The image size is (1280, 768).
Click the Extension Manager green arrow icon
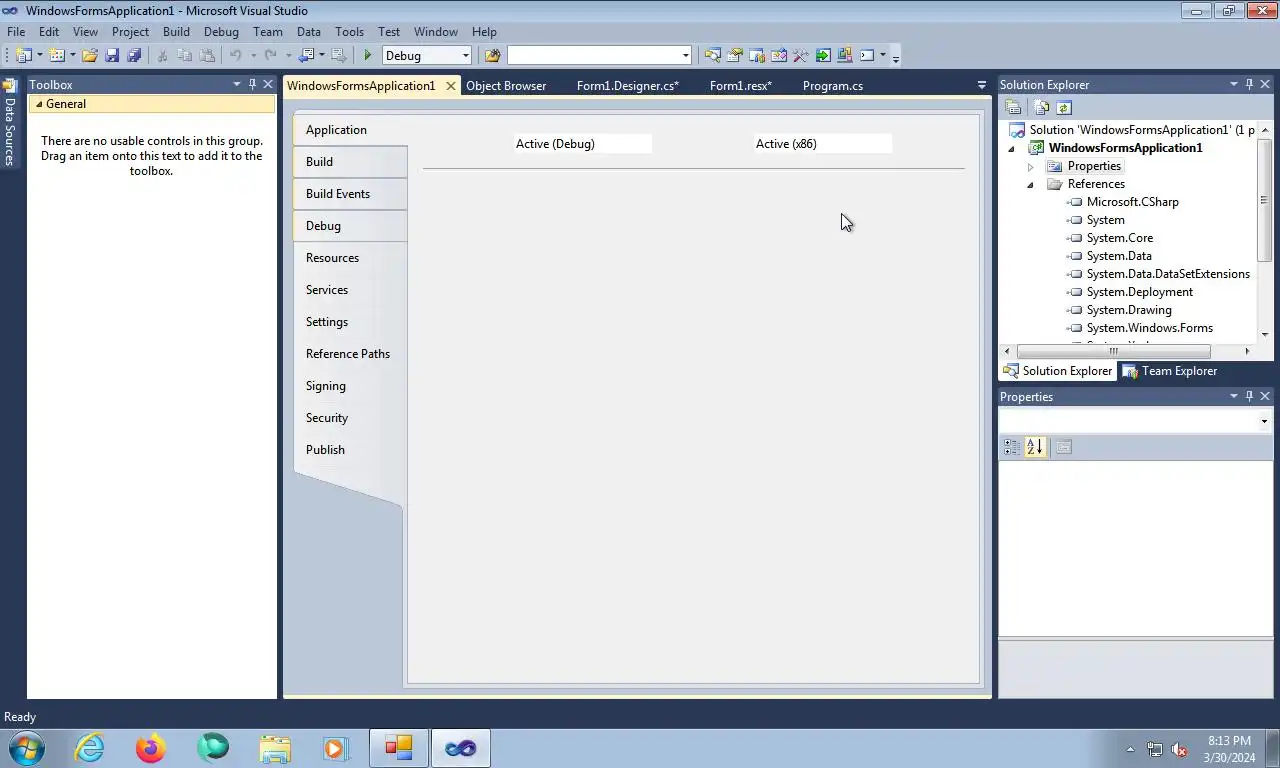(823, 56)
